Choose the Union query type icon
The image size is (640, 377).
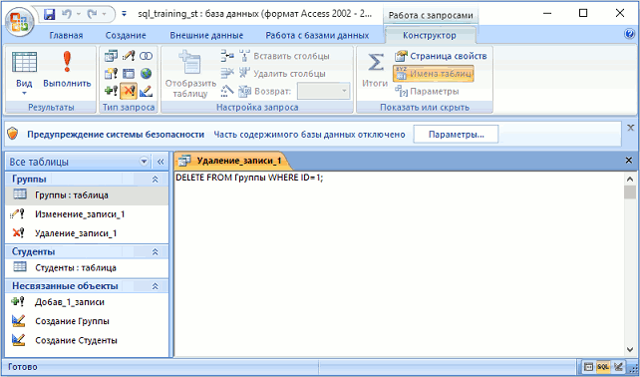tap(146, 56)
